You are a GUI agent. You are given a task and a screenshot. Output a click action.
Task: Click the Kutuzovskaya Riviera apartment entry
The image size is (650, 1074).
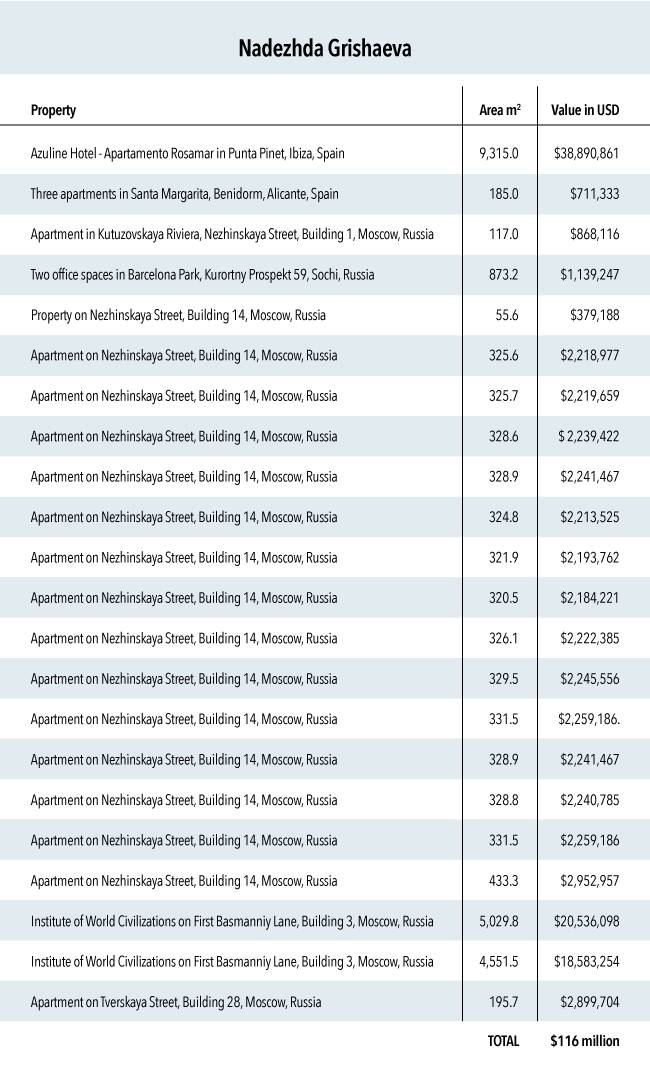(232, 234)
